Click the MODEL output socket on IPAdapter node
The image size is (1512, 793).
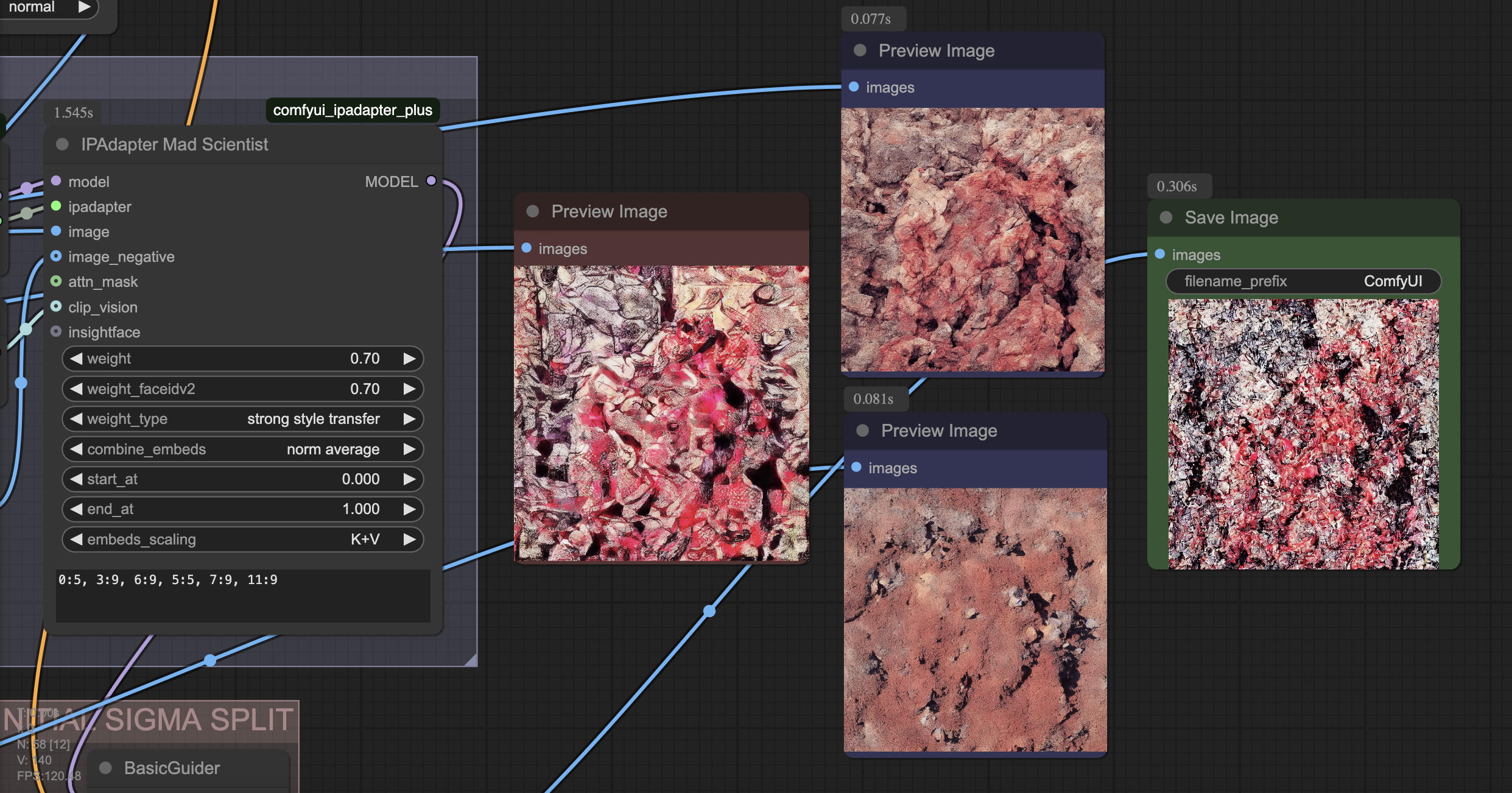pos(431,181)
